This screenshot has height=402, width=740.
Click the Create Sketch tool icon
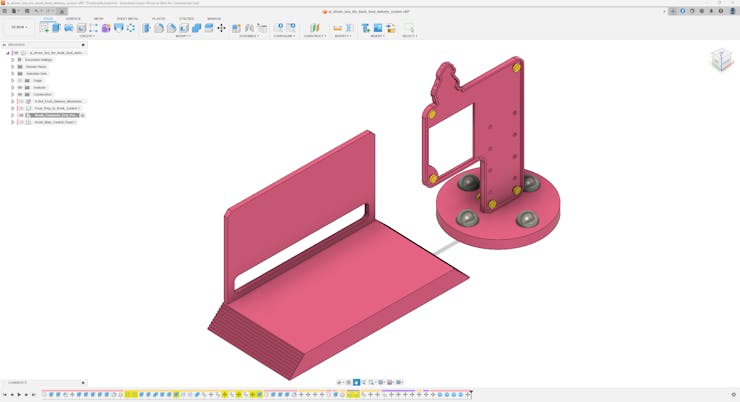pos(44,28)
